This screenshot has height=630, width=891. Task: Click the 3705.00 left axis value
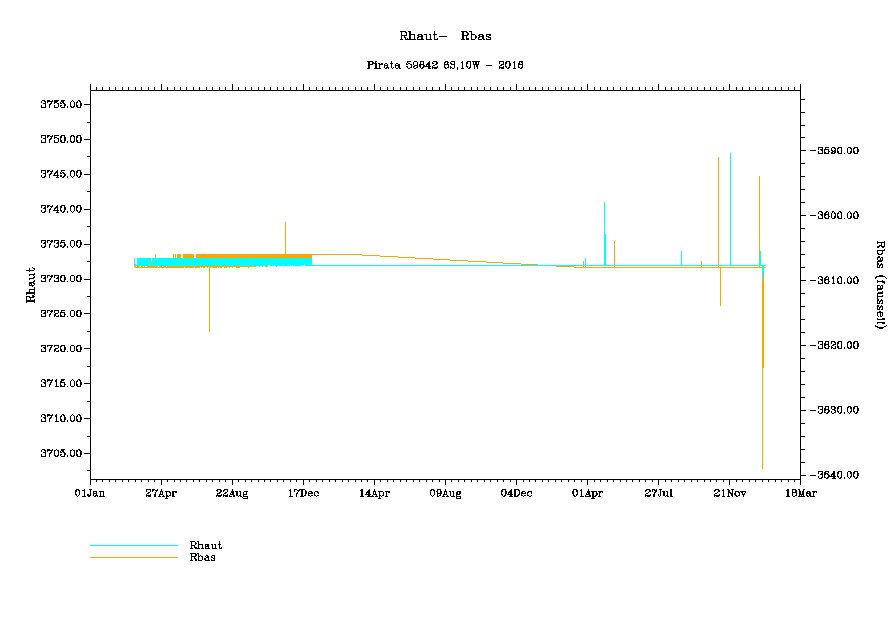pyautogui.click(x=60, y=453)
